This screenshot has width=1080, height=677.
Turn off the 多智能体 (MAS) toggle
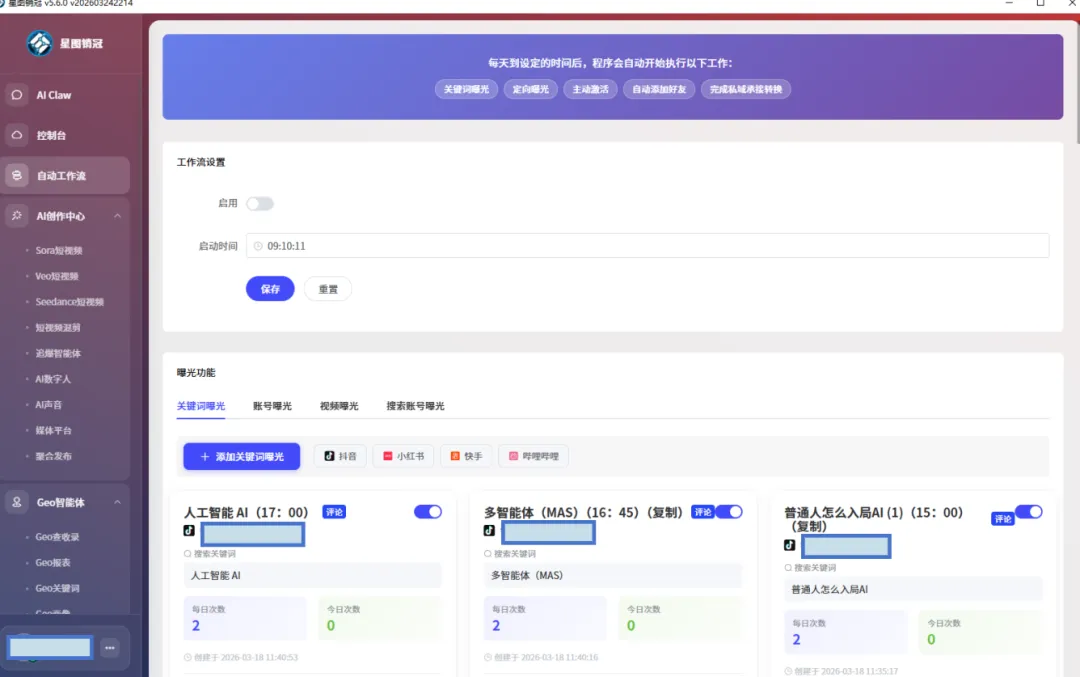pos(730,511)
